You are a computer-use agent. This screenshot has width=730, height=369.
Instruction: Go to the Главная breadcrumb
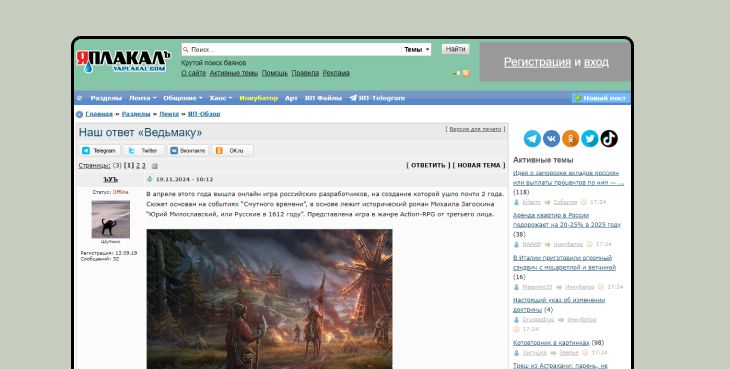point(99,114)
